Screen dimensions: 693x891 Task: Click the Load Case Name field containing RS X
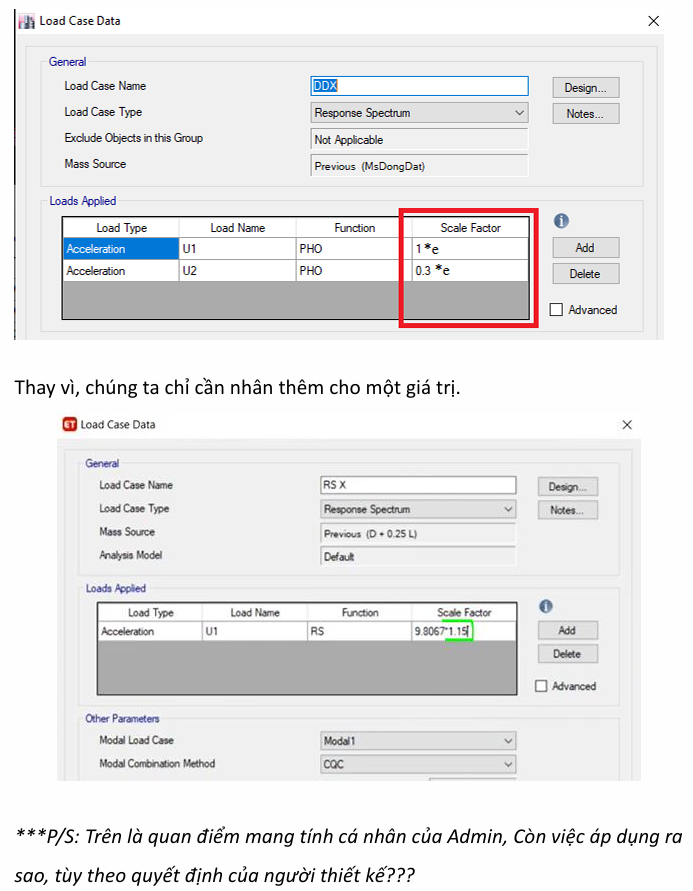coord(417,485)
